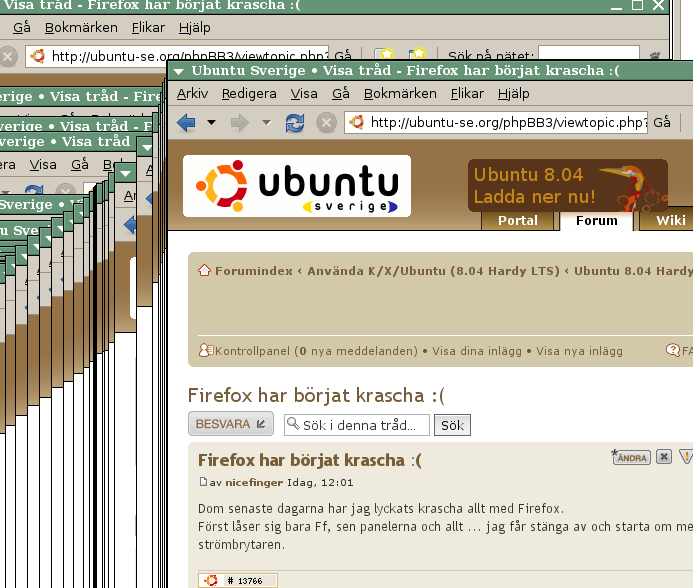This screenshot has height=588, width=693.
Task: Focus the Sök i denna tråd search field
Action: tap(356, 425)
